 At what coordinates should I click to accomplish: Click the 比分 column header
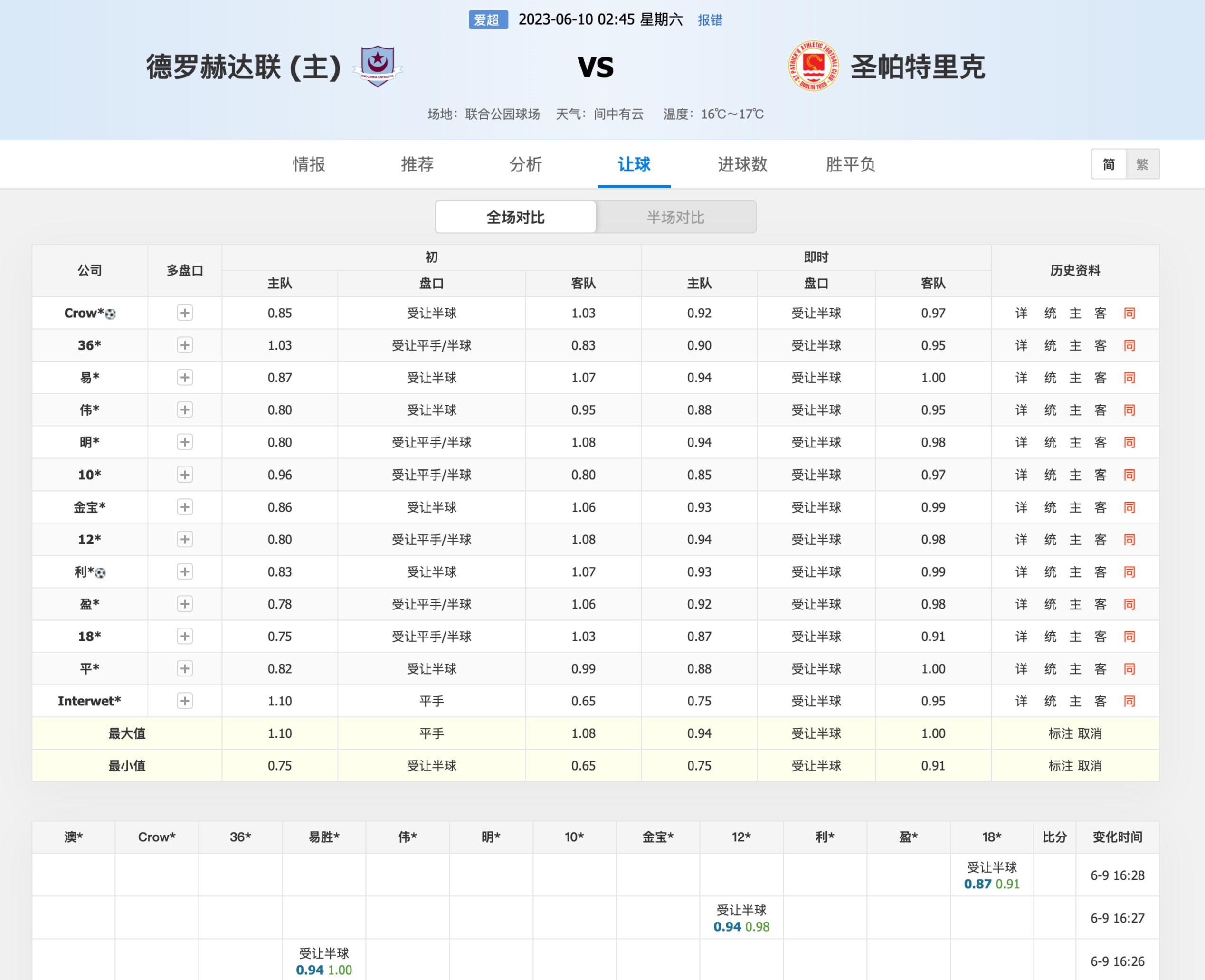(1054, 837)
